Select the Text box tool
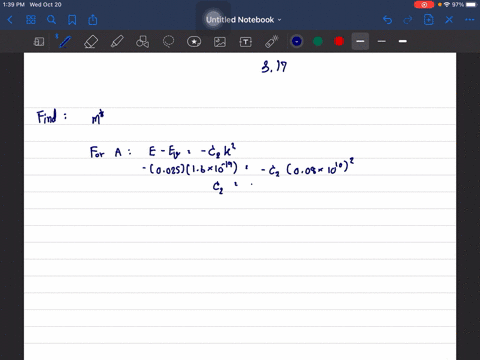The image size is (480, 360). (x=246, y=42)
